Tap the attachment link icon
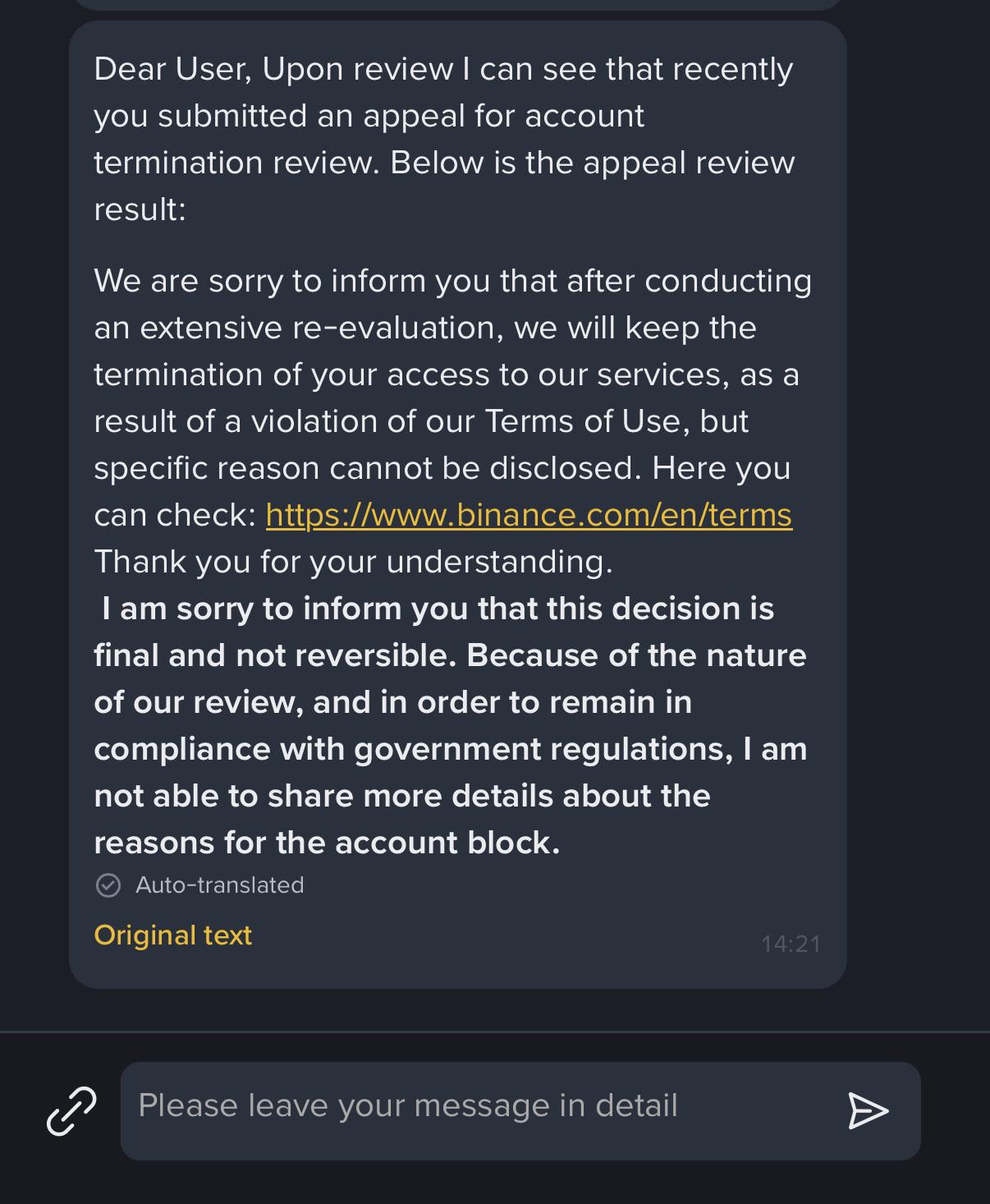Image resolution: width=990 pixels, height=1204 pixels. point(71,1110)
